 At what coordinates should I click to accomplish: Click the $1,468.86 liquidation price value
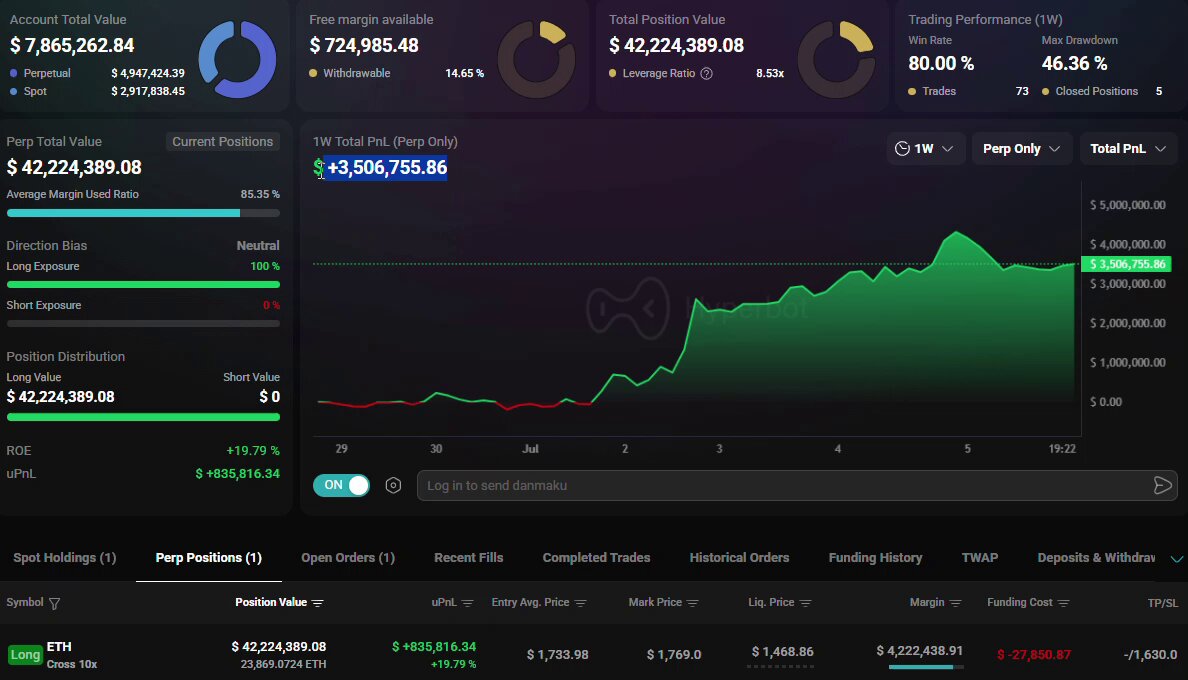(783, 651)
